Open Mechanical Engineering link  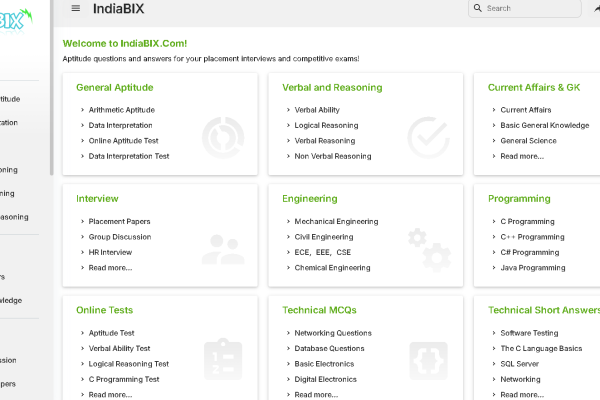pos(336,222)
